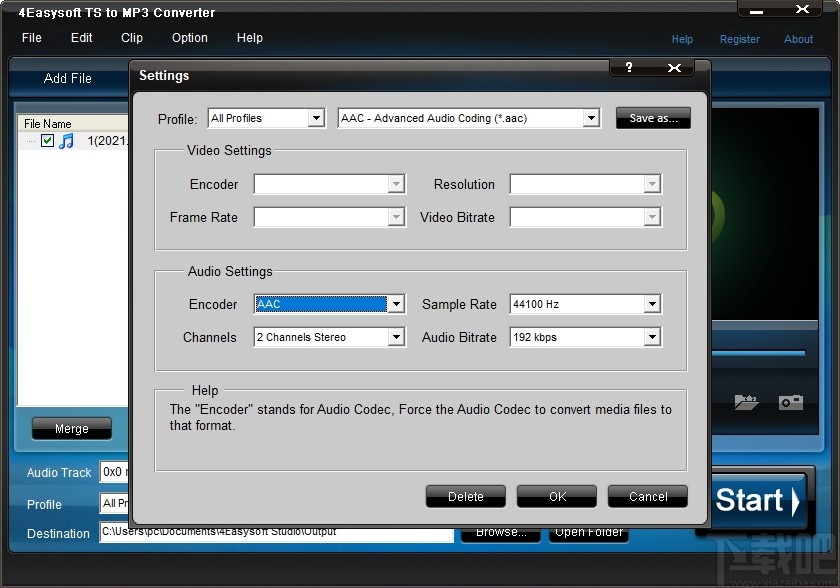Click the help question mark on Settings dialog
840x588 pixels.
tap(629, 68)
